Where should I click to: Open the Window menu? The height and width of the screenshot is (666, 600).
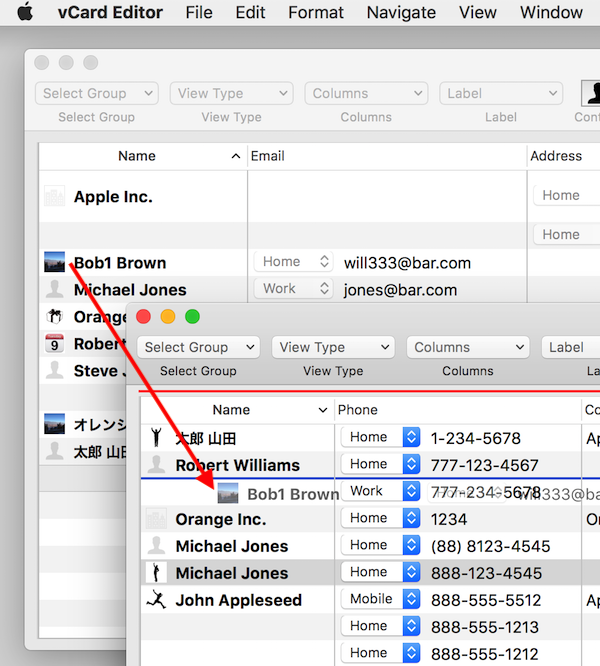(551, 12)
